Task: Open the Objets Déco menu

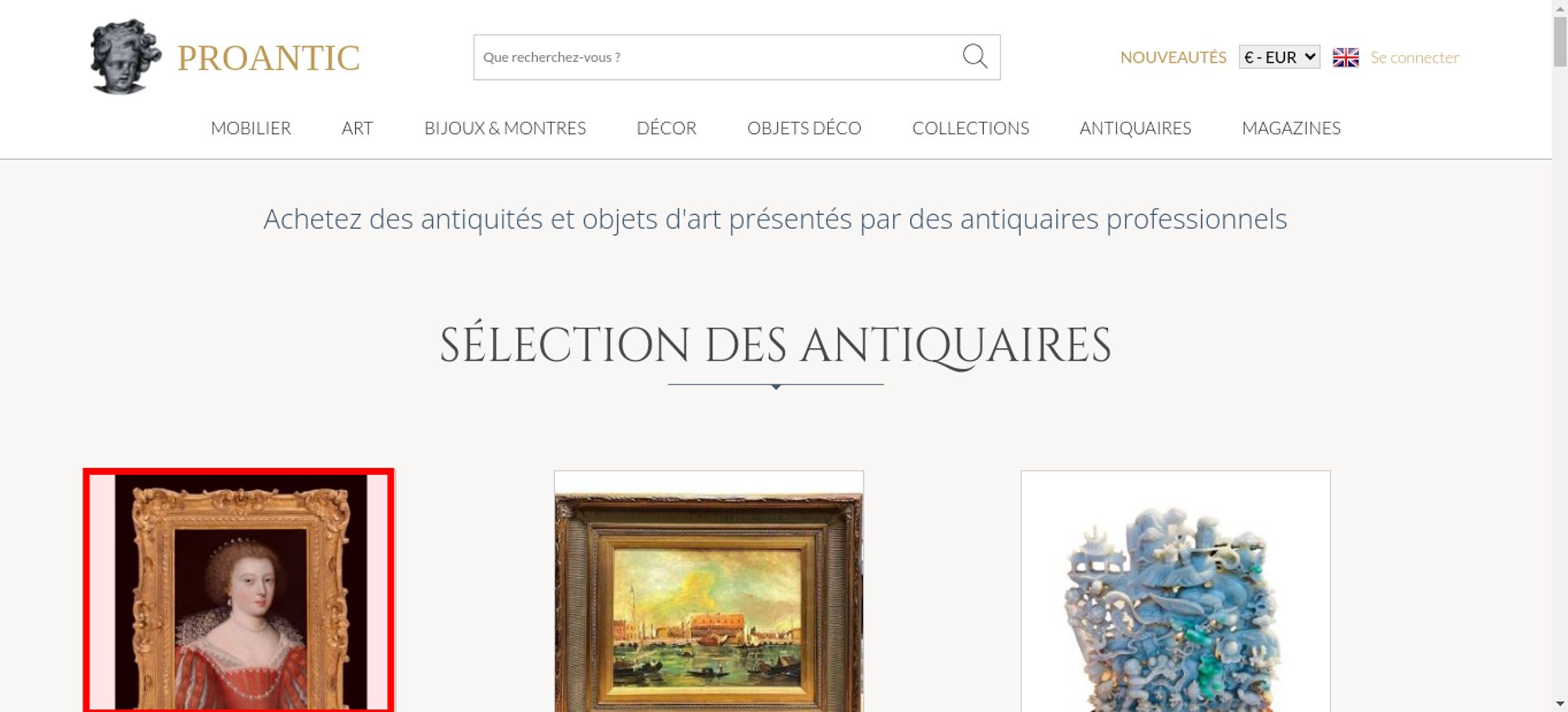Action: point(804,128)
